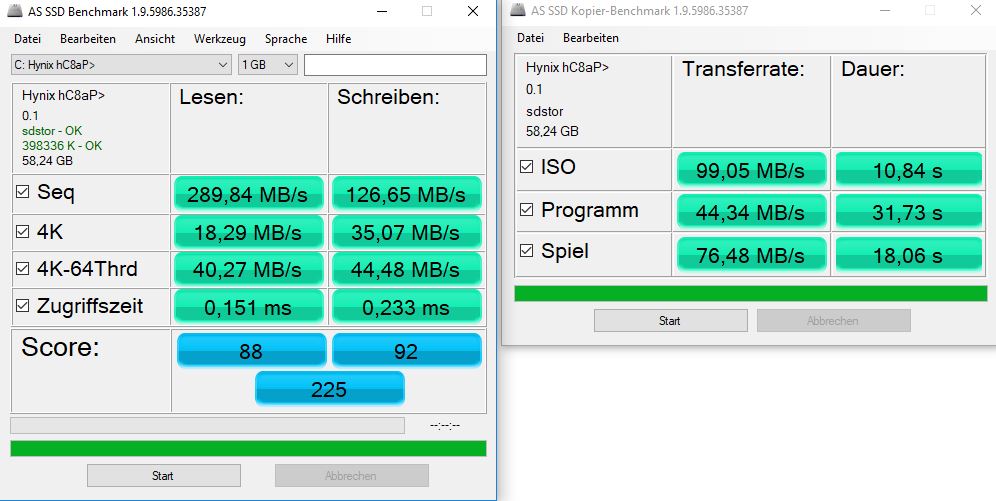Click Abbrechen in the AS SSD Benchmark window
996x501 pixels.
pyautogui.click(x=351, y=476)
